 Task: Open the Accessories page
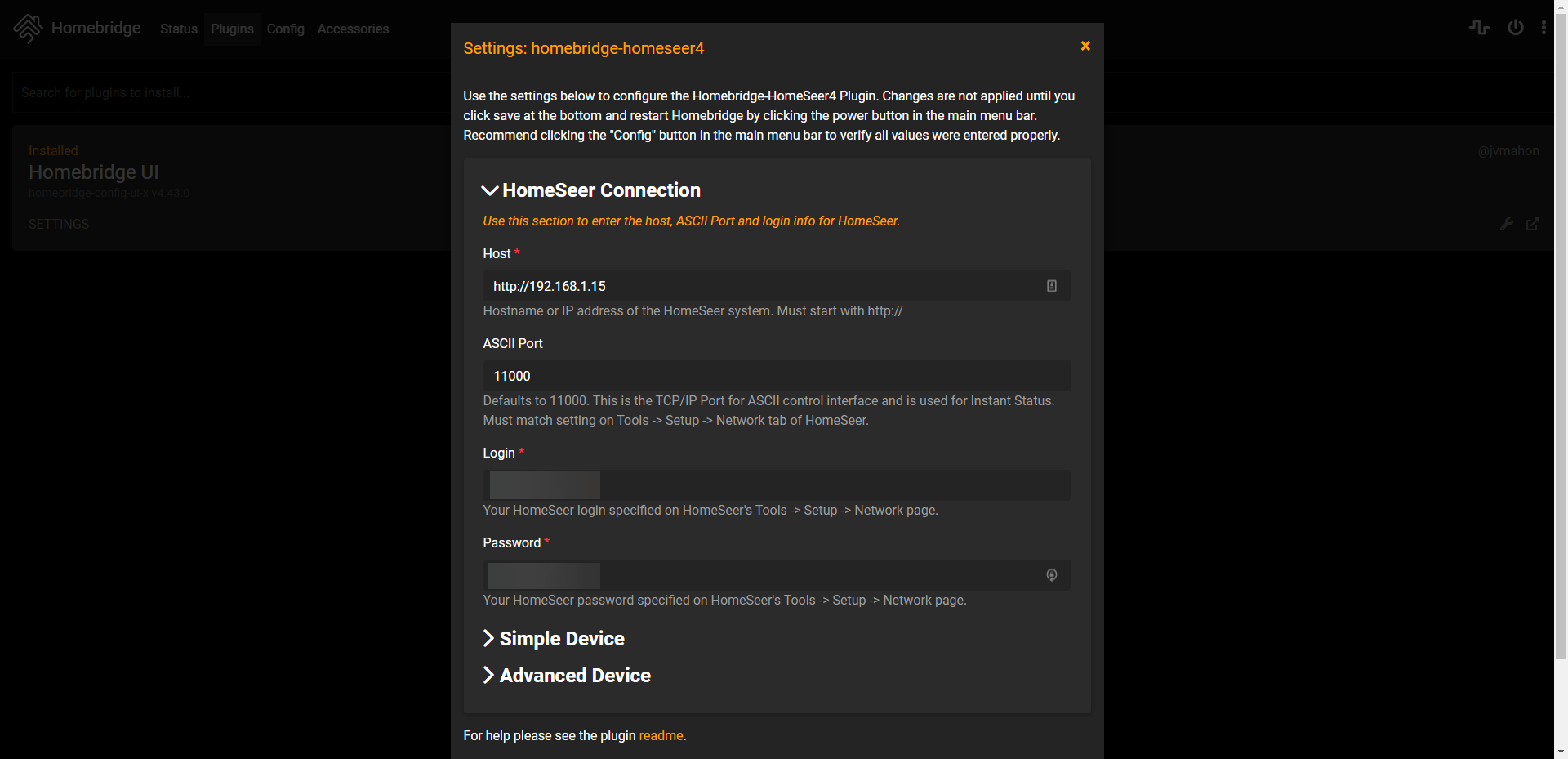[353, 29]
